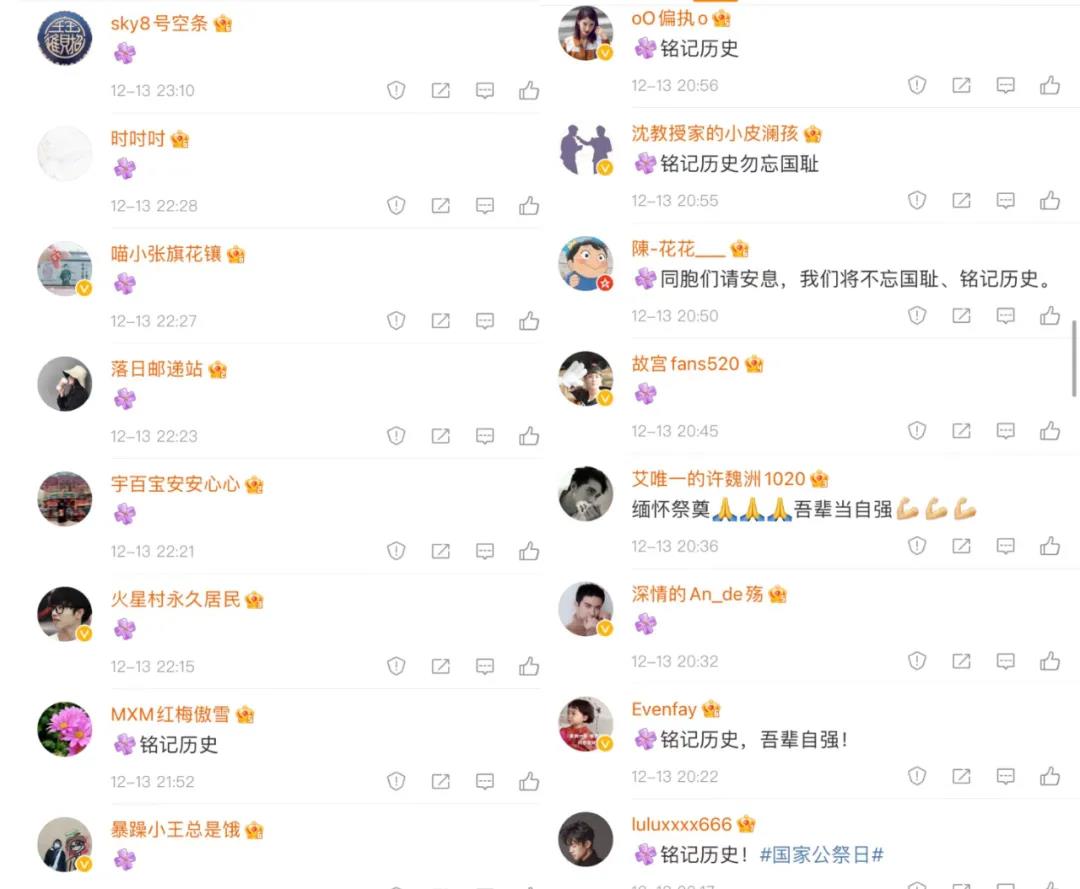
Task: Report the comment from 时时时
Action: 396,205
